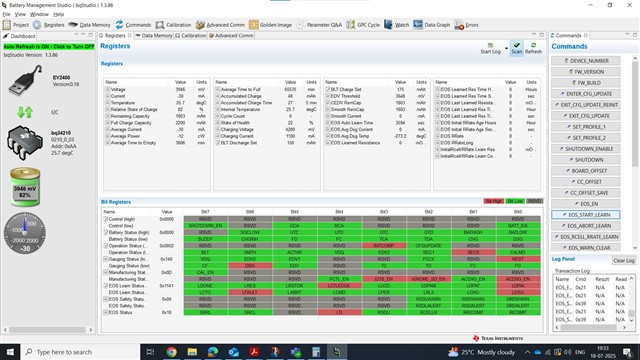Click the red LFAULT bit cell
Screen dimensions: 640x360
[x=250, y=292]
